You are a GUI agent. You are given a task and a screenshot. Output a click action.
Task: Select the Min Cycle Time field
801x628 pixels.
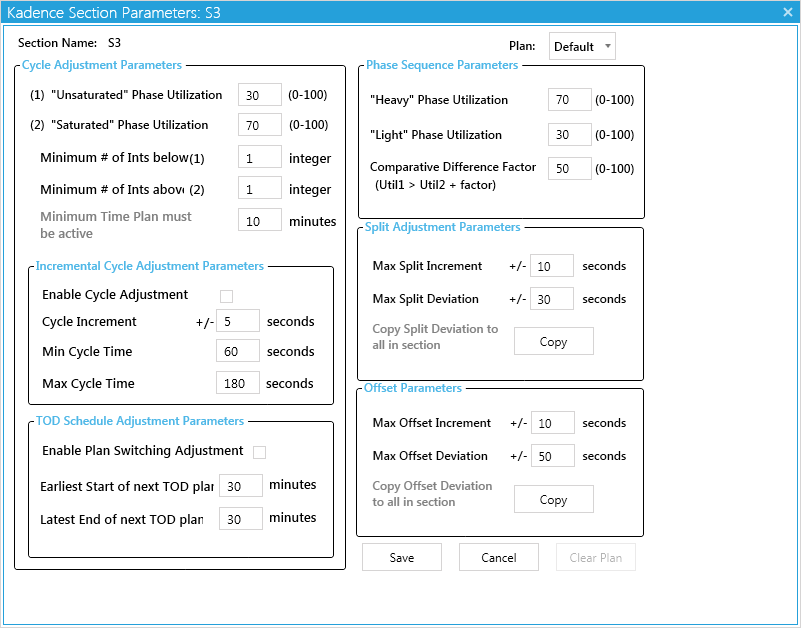(240, 351)
